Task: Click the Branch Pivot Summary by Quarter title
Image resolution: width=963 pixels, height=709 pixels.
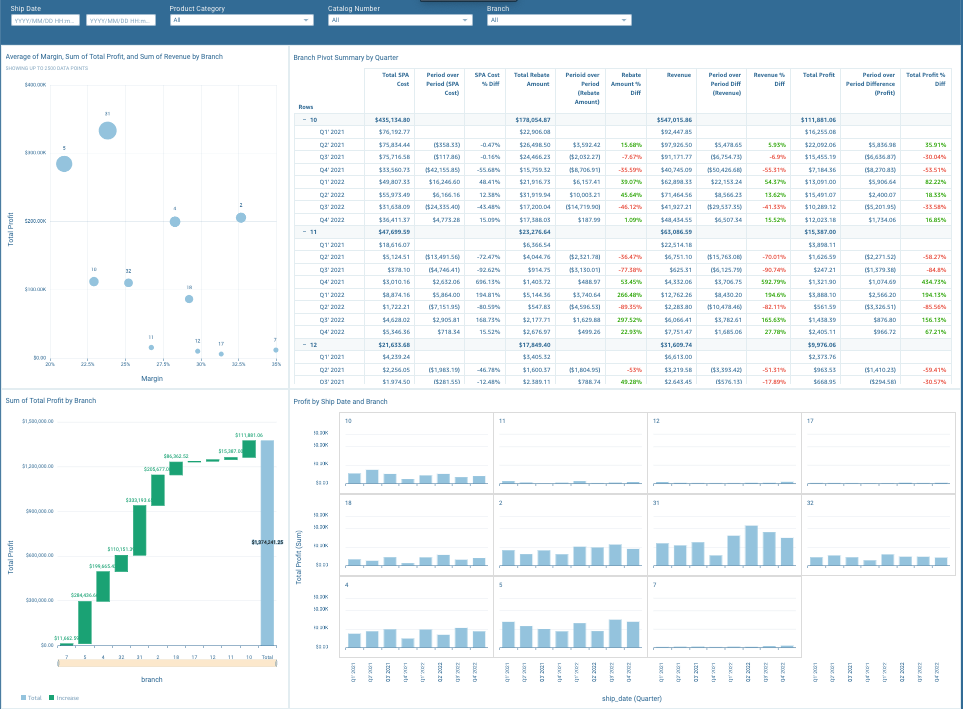Action: (346, 58)
